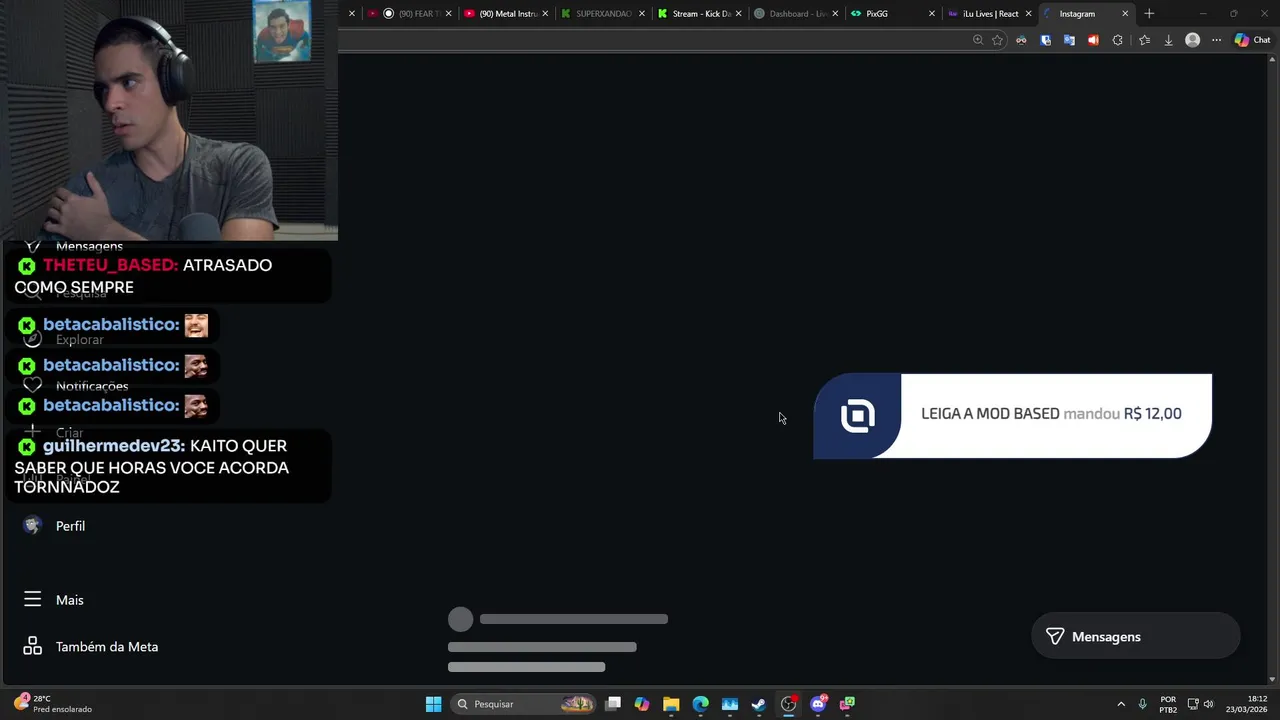Open Microsoft Edge from the taskbar
The image size is (1280, 720).
coord(700,704)
